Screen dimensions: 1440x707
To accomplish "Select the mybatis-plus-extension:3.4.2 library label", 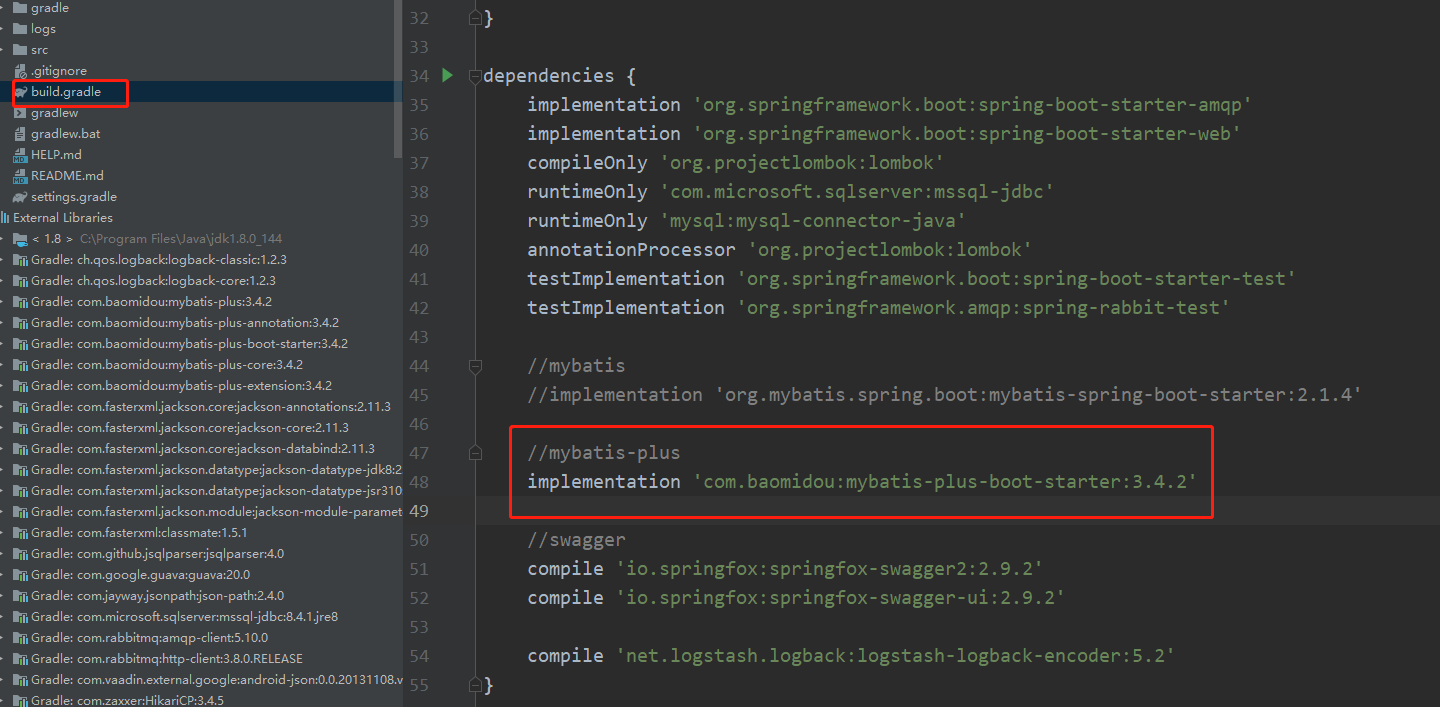I will coord(181,386).
